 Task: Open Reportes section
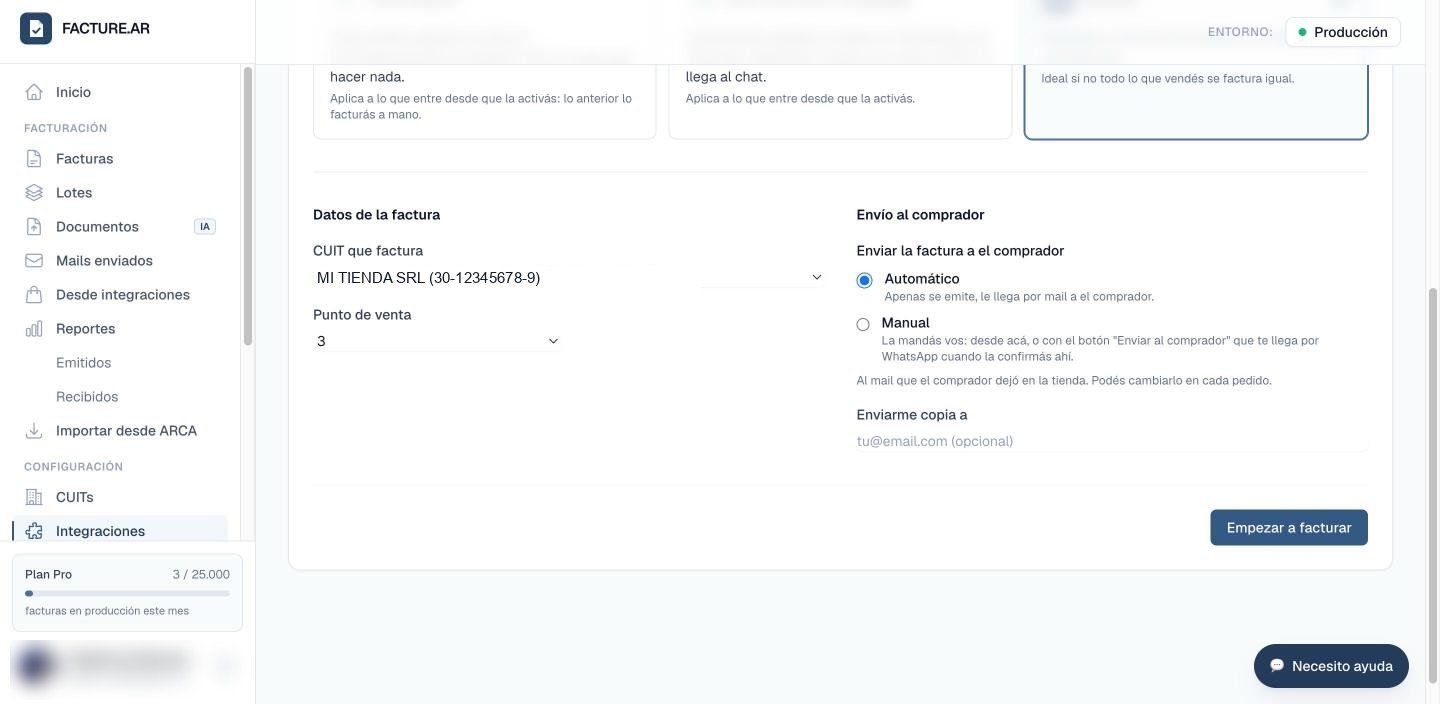(x=120, y=329)
